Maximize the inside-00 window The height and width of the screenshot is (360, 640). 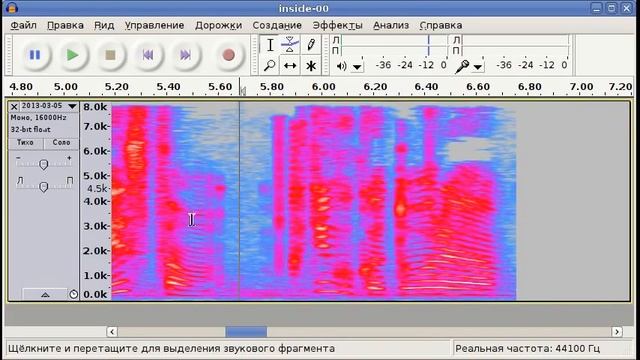(x=611, y=8)
